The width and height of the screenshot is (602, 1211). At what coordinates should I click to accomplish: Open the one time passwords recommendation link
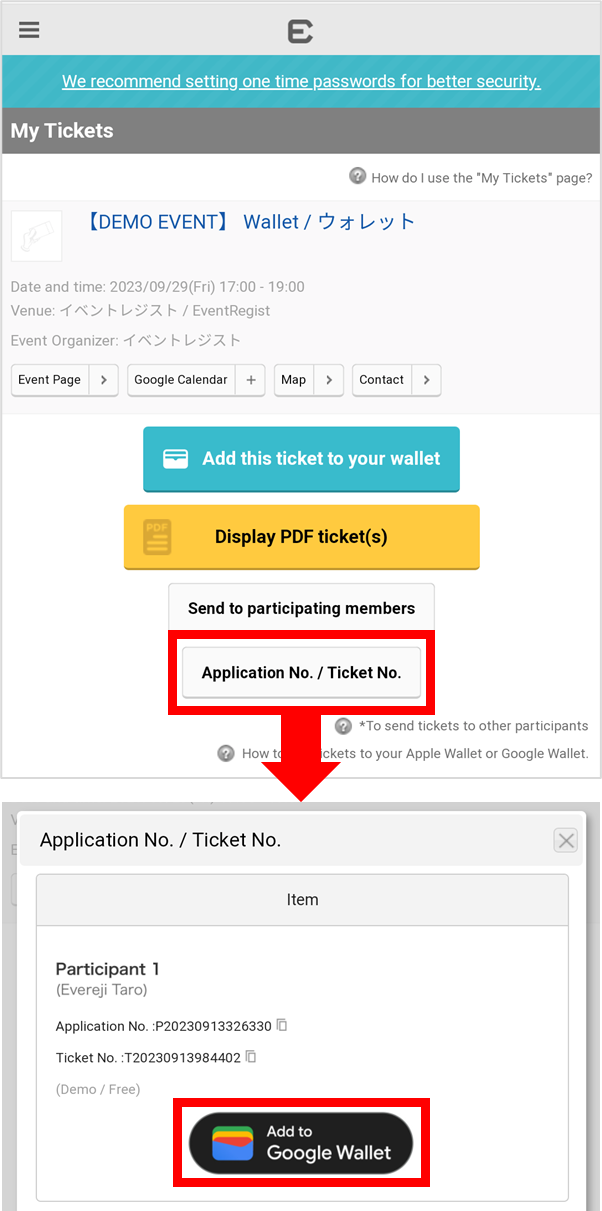301,81
